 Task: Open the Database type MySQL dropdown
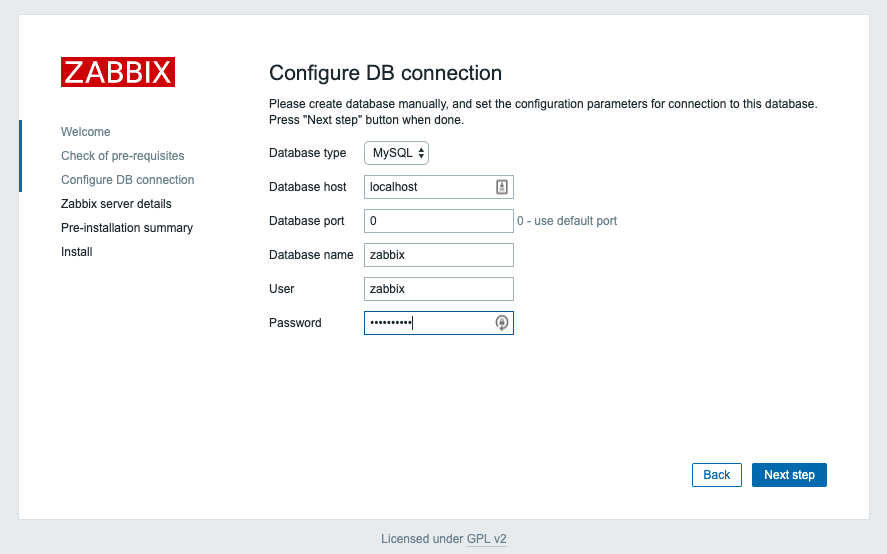[x=397, y=153]
